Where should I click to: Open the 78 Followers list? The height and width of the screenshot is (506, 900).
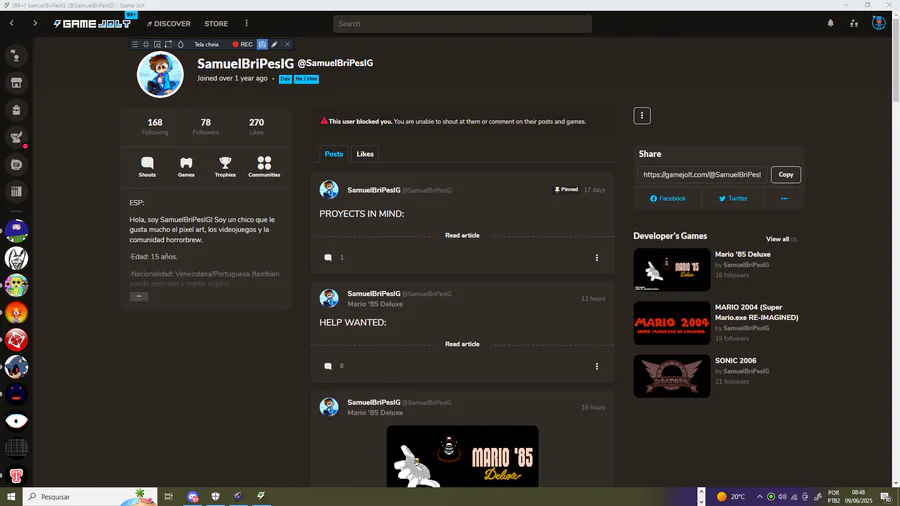click(205, 127)
